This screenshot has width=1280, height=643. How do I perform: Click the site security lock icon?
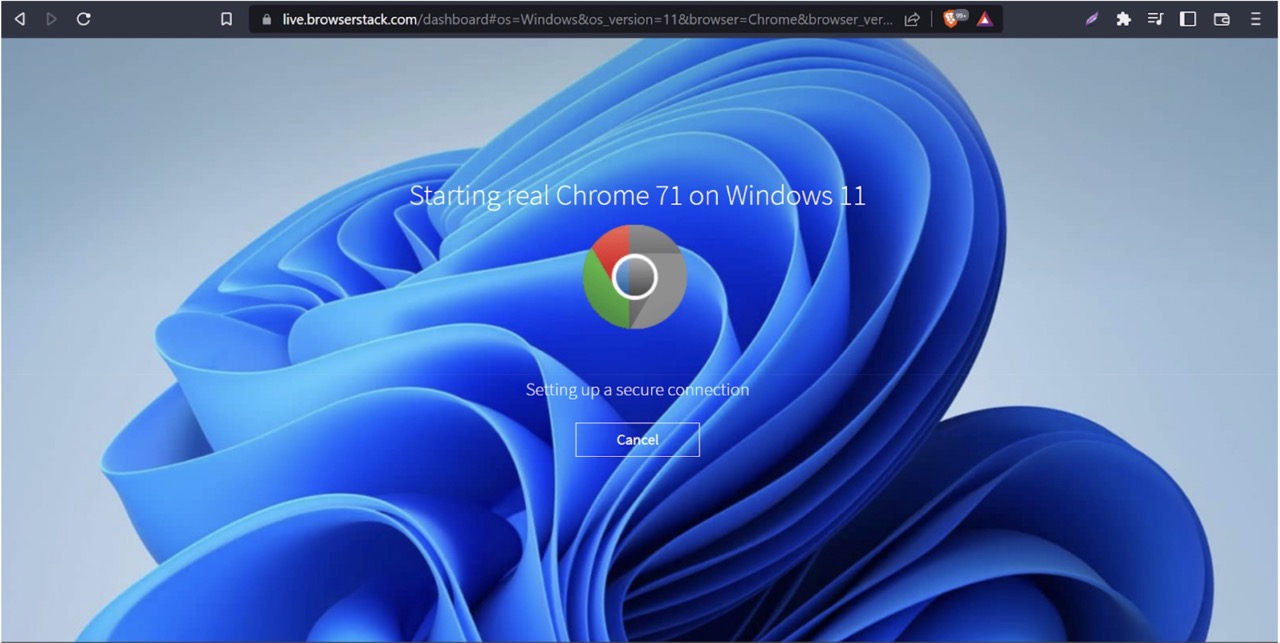pos(265,18)
